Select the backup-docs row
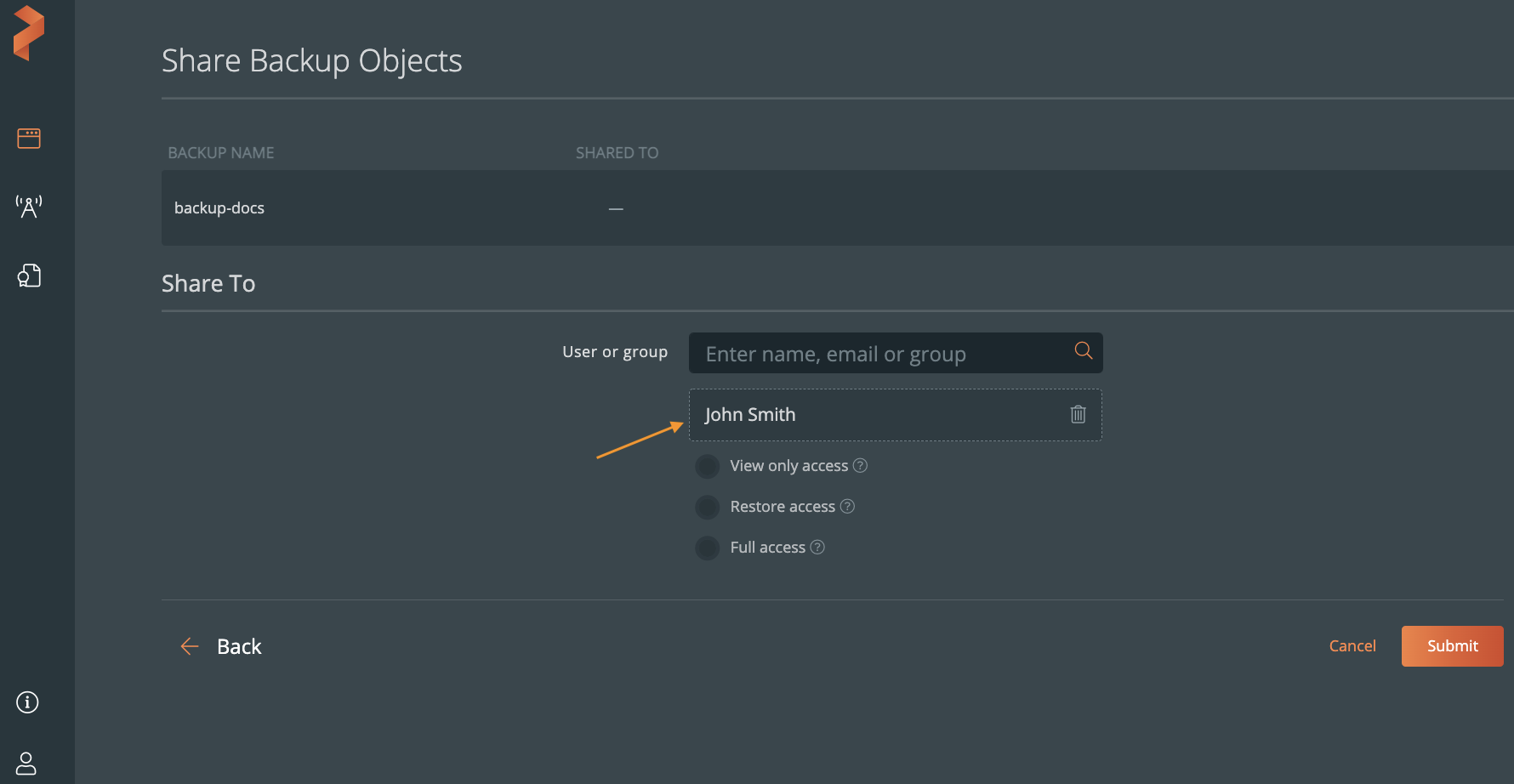1514x784 pixels. 219,208
